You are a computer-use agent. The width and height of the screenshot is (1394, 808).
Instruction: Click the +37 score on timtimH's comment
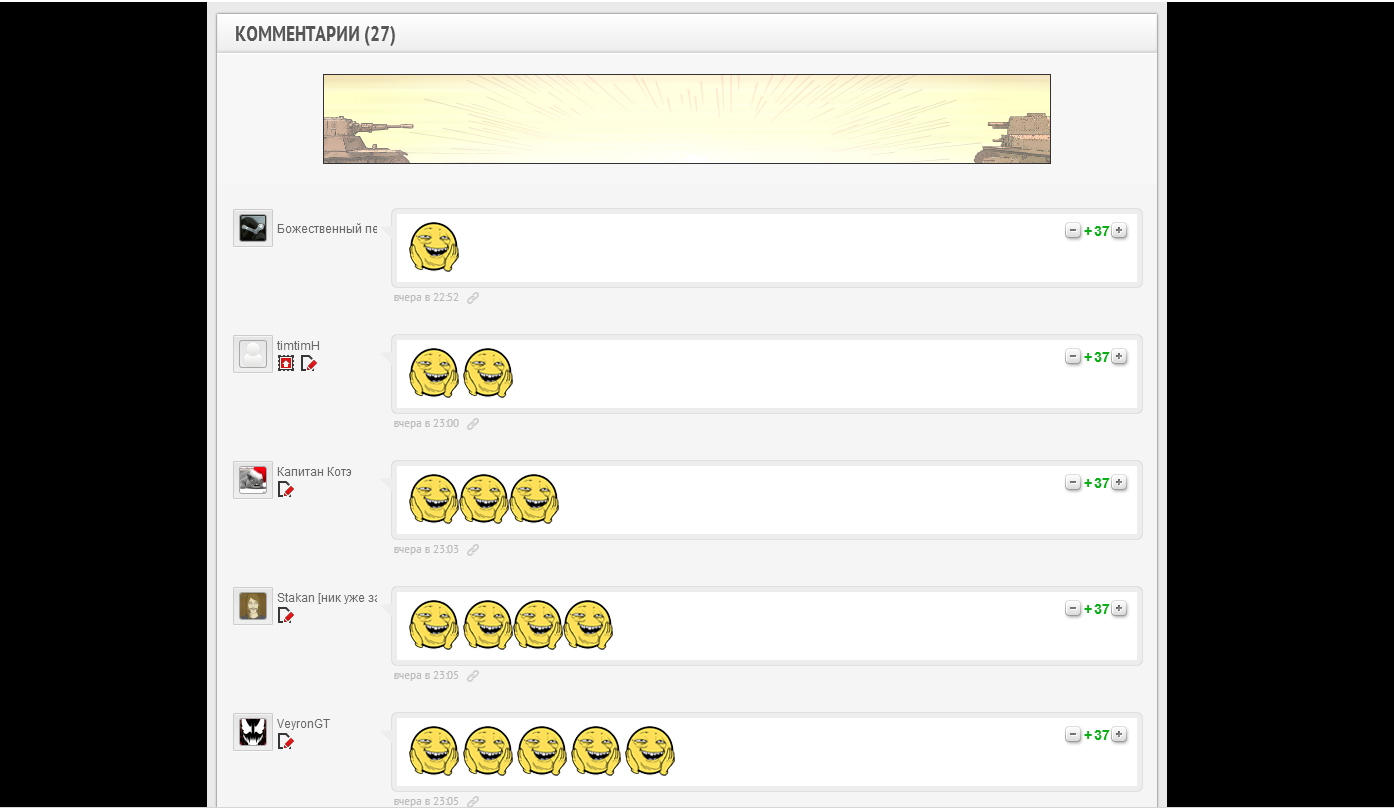click(1097, 357)
